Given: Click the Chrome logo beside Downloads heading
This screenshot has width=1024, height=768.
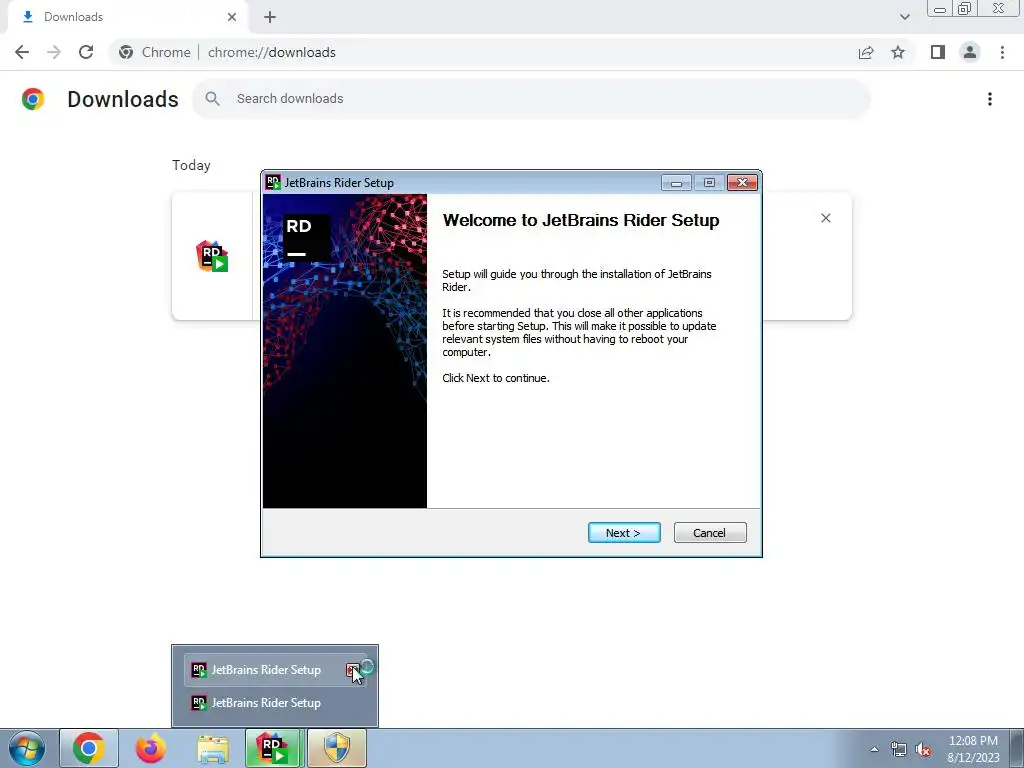Looking at the screenshot, I should coord(33,99).
